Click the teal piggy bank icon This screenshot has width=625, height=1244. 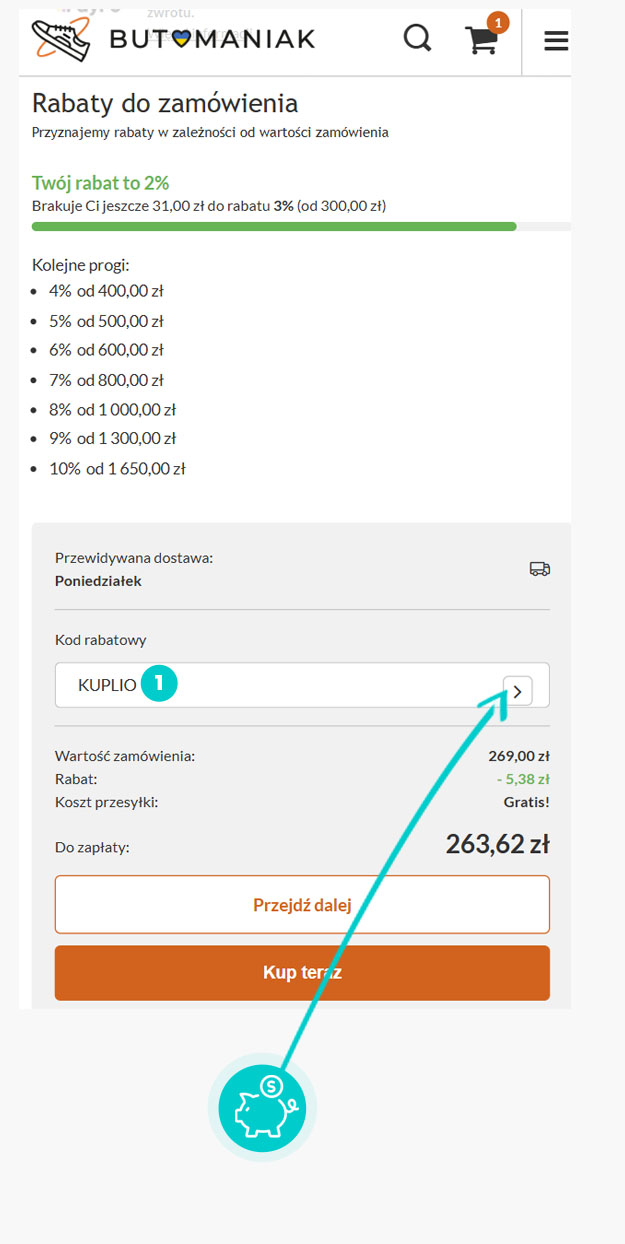pos(262,1107)
